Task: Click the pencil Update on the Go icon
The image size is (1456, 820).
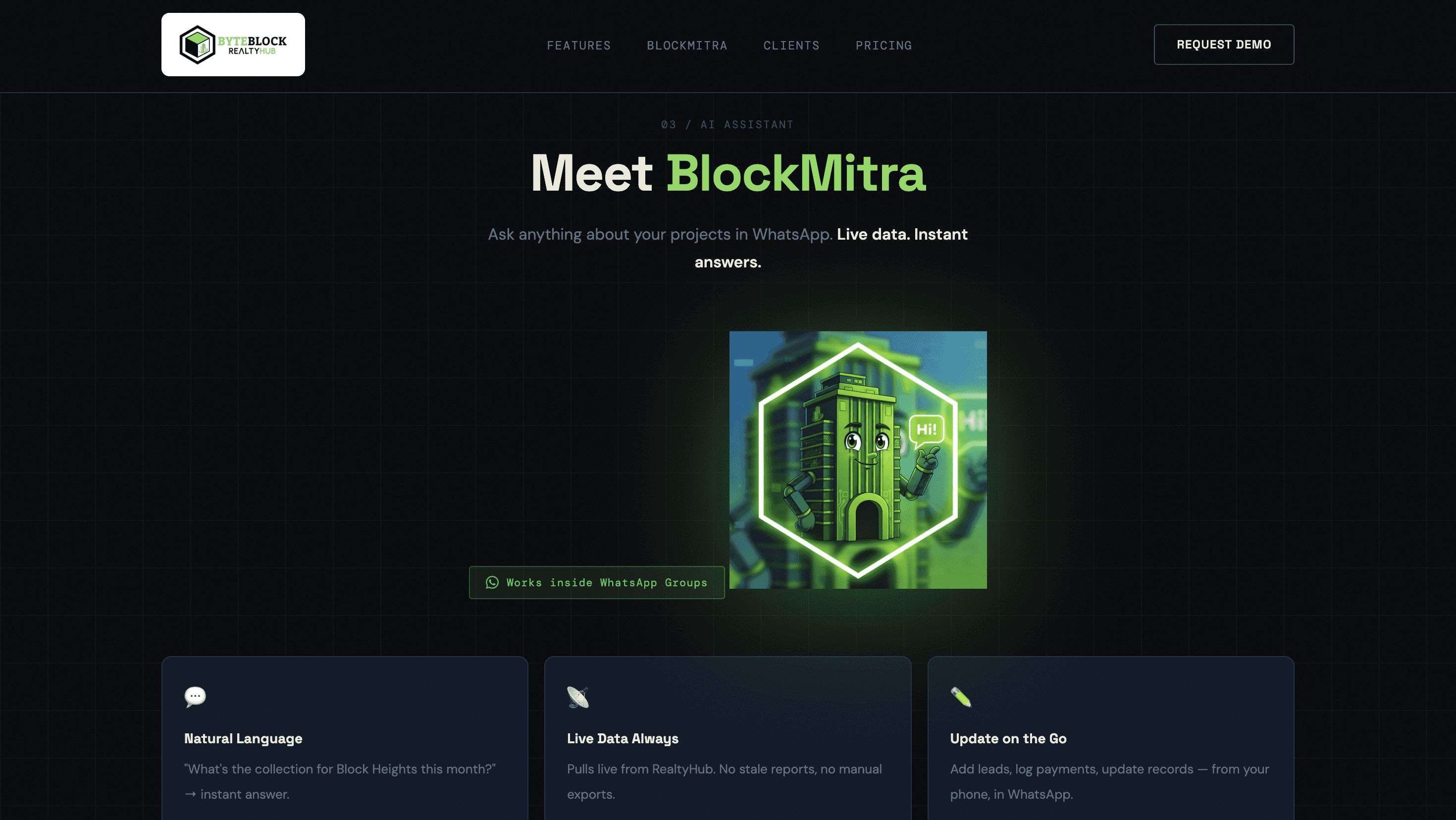Action: [x=960, y=697]
